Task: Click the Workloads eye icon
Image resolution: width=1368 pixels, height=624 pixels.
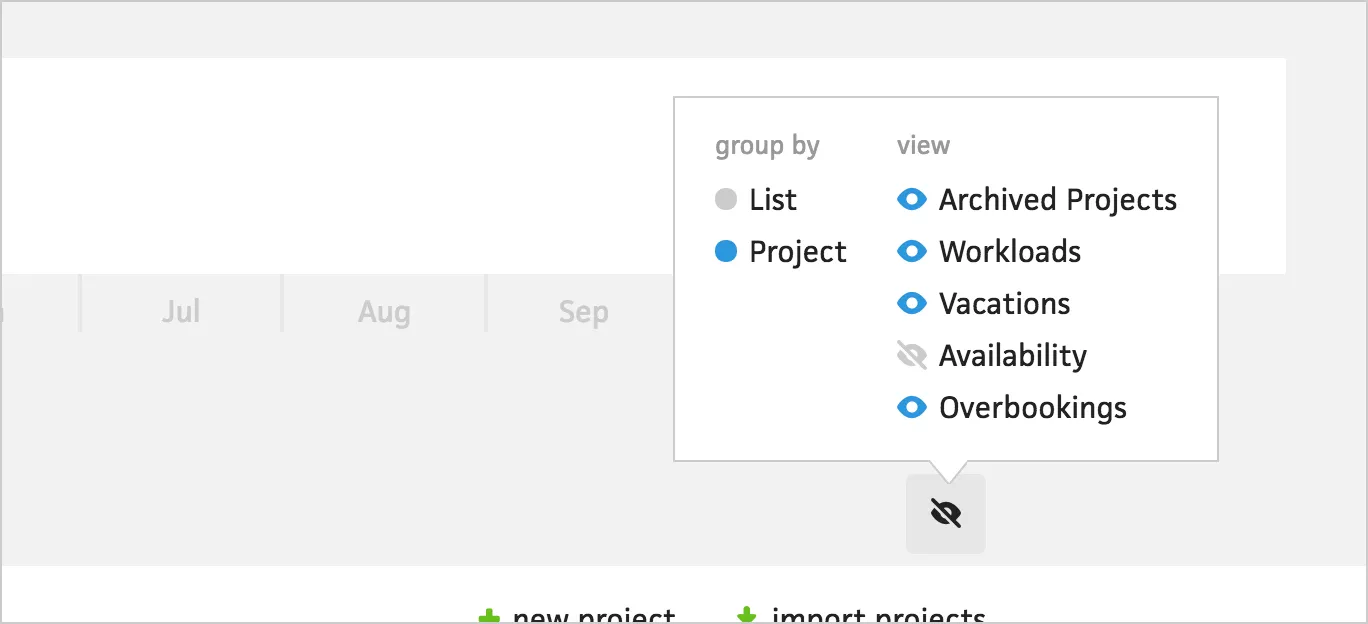Action: [912, 251]
